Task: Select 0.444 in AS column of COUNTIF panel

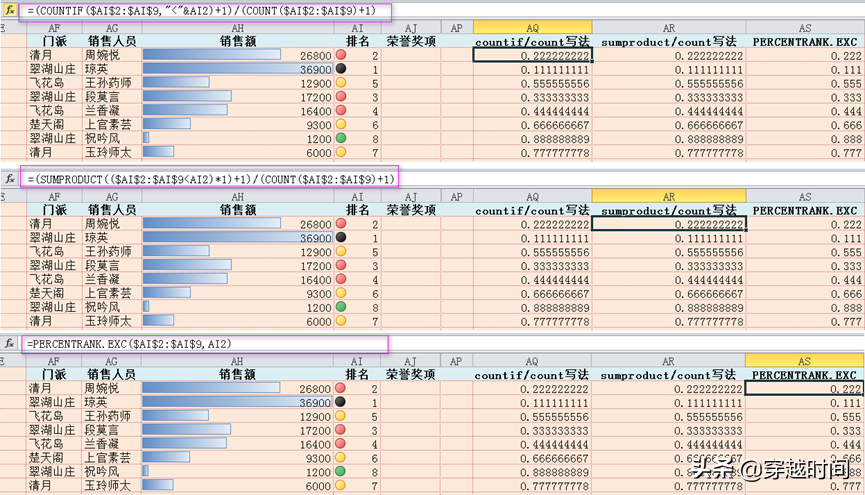Action: tap(805, 111)
